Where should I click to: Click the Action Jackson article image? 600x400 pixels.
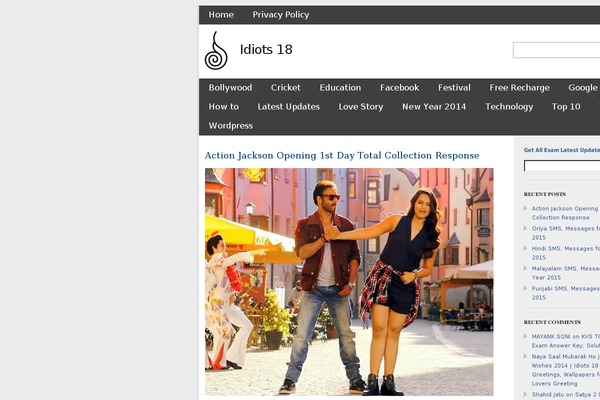tap(349, 282)
